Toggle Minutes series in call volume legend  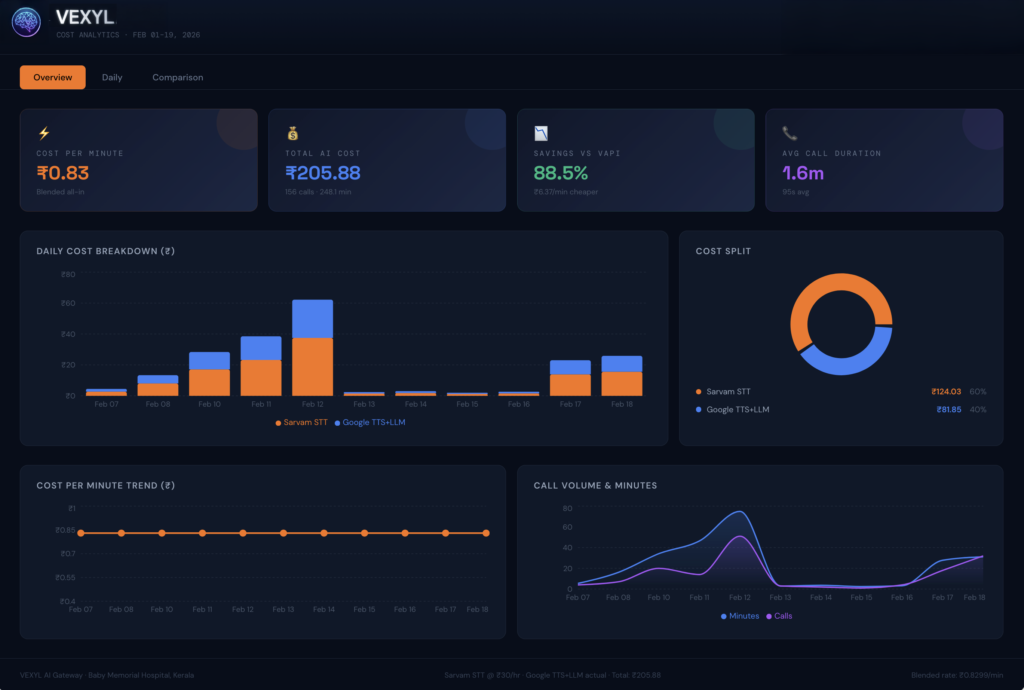(x=740, y=616)
